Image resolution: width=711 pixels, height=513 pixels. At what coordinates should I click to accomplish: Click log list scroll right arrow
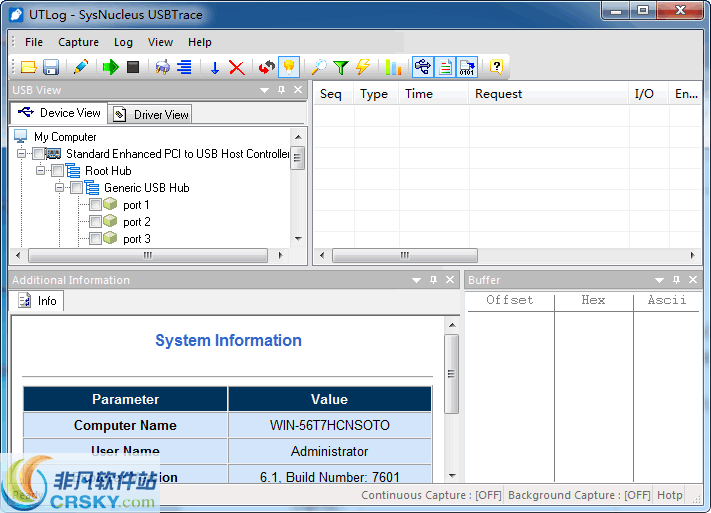pos(692,255)
